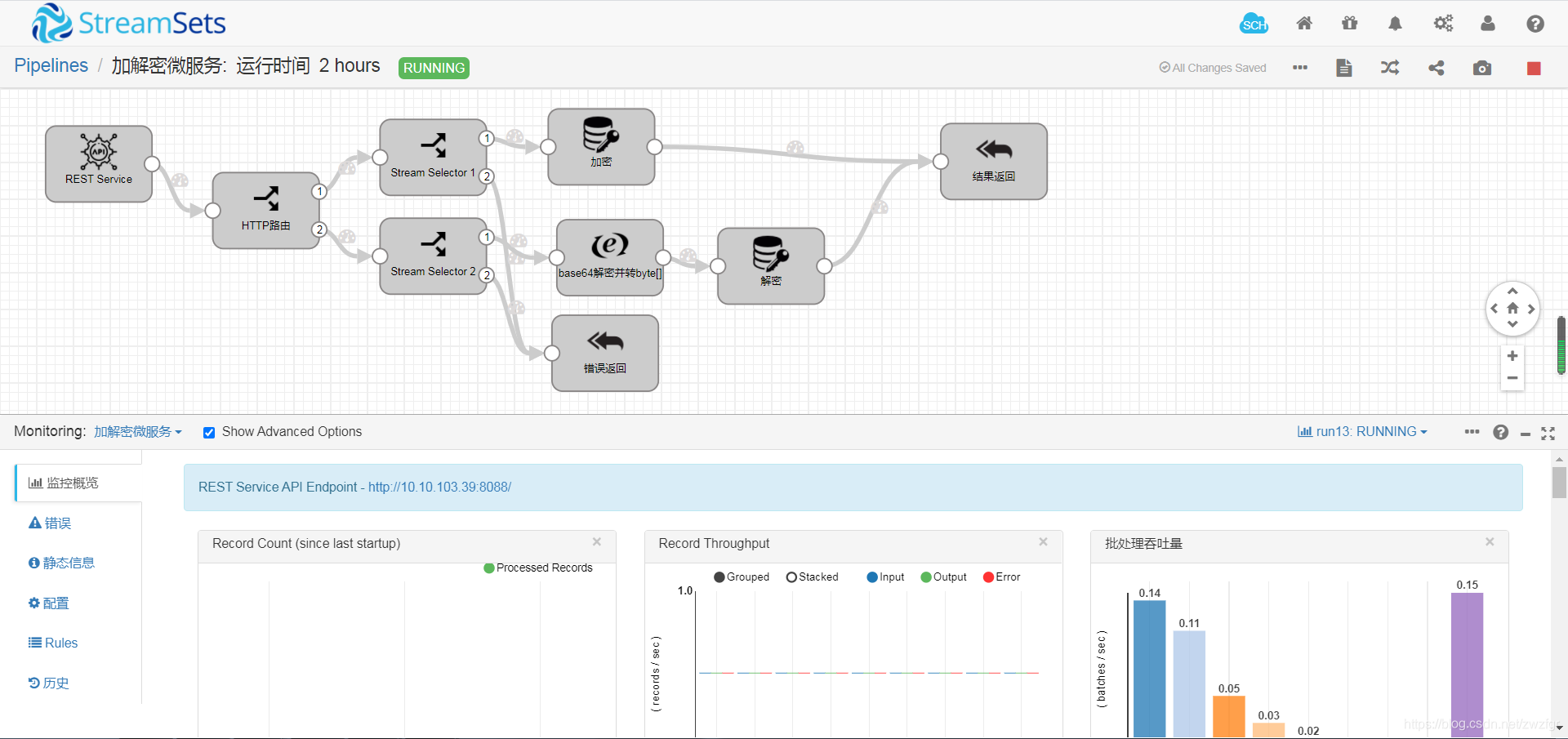Viewport: 1568px width, 739px height.
Task: Click the RUNNING status badge
Action: point(434,68)
